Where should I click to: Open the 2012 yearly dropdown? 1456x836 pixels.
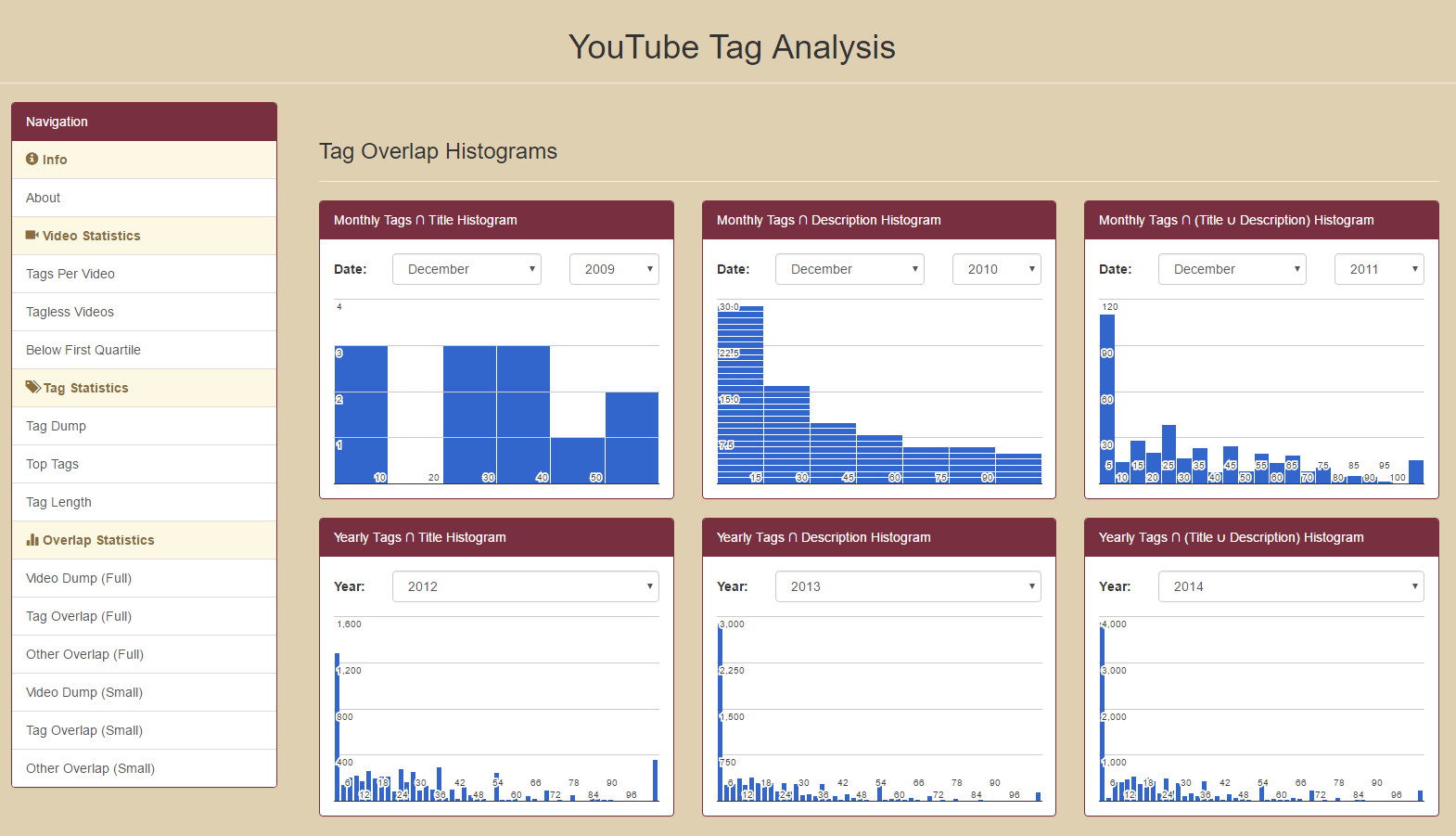[x=526, y=586]
